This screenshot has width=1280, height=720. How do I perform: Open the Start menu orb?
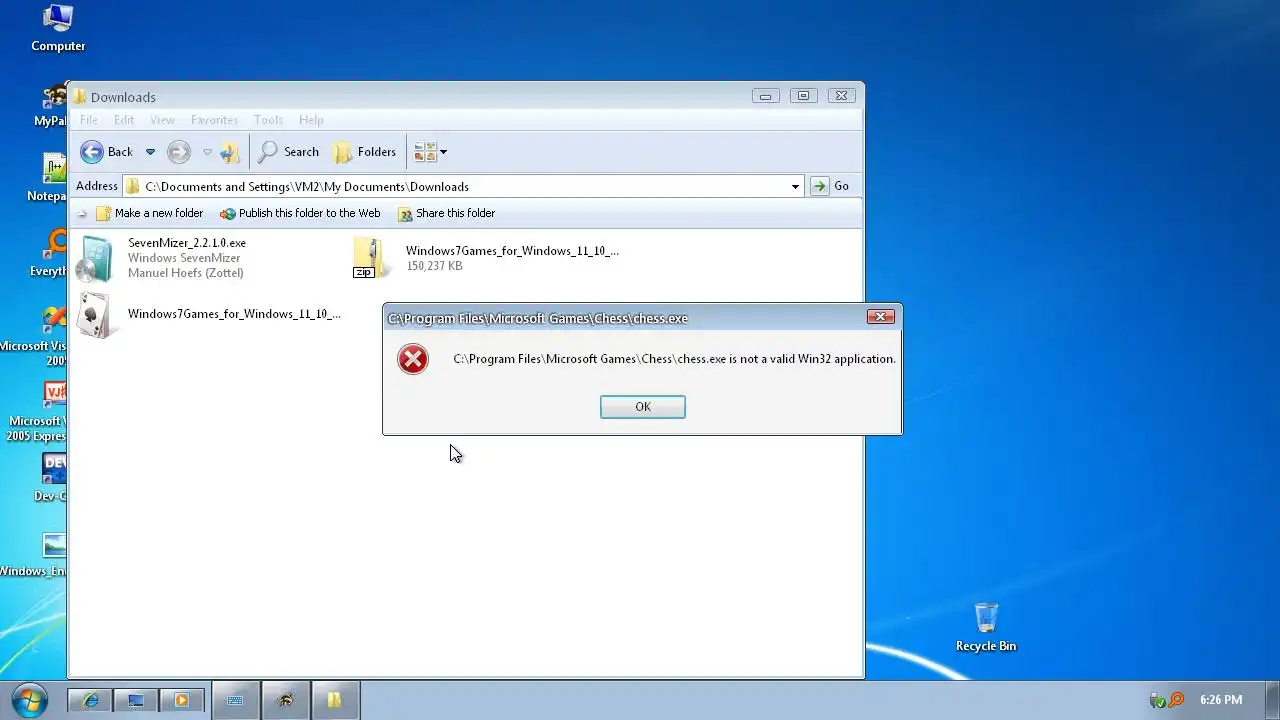(29, 699)
